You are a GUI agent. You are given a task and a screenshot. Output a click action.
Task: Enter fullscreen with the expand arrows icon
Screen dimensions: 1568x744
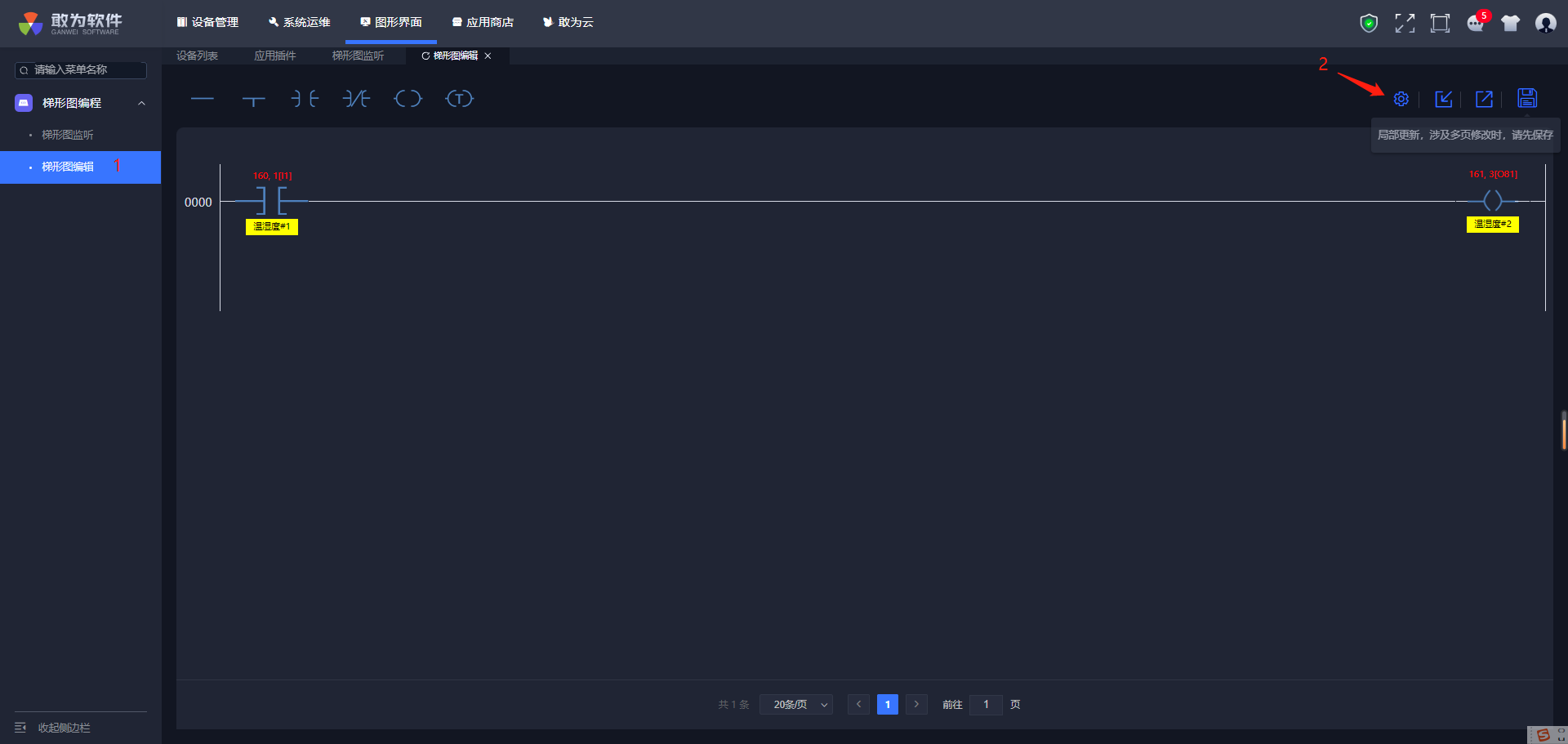pyautogui.click(x=1405, y=23)
